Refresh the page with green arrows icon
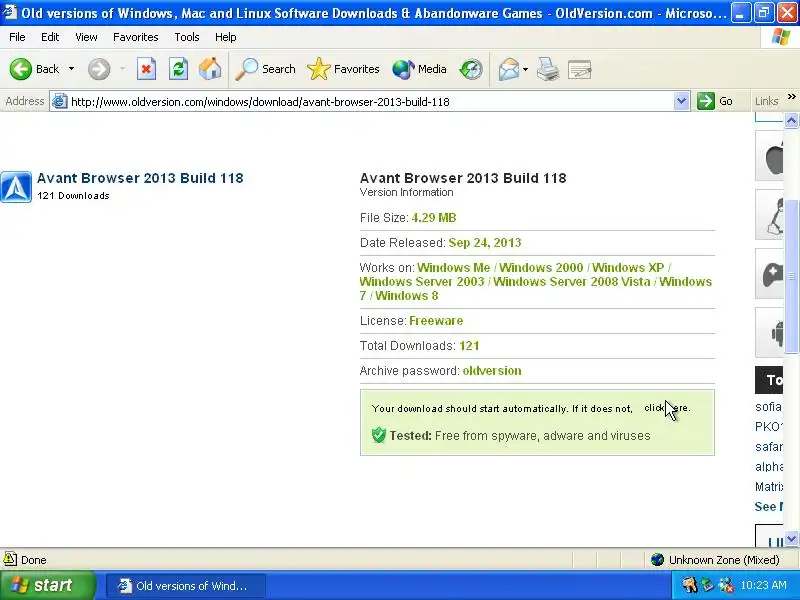This screenshot has height=600, width=800. click(x=179, y=69)
